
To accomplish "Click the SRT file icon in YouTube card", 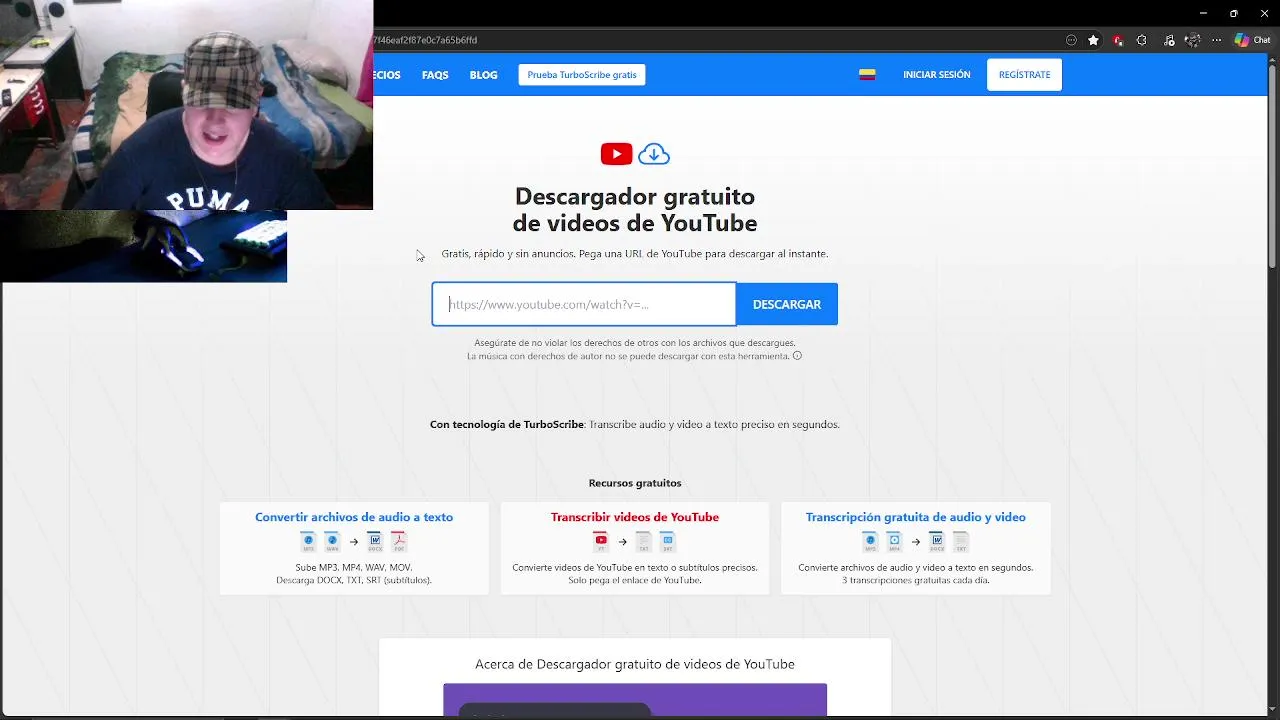I will [x=667, y=542].
